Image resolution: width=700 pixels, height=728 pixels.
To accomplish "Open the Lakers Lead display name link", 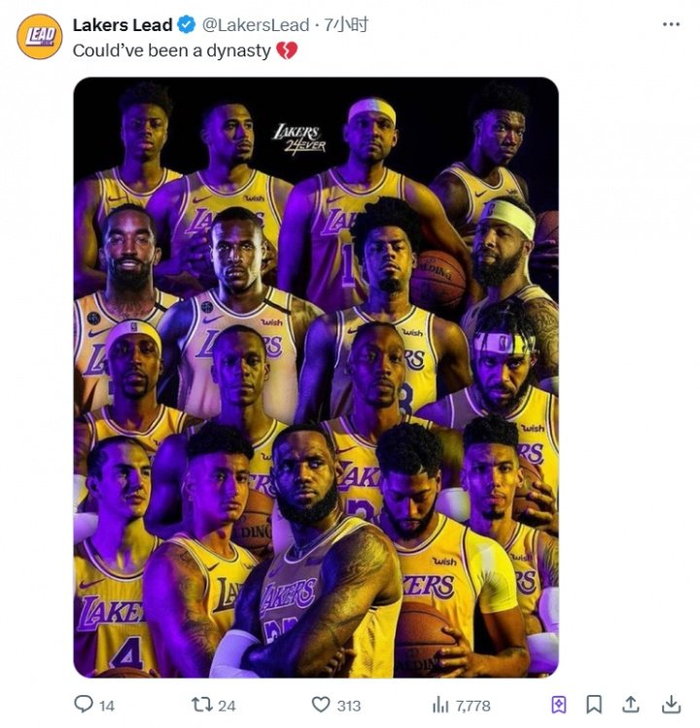I will (x=122, y=25).
